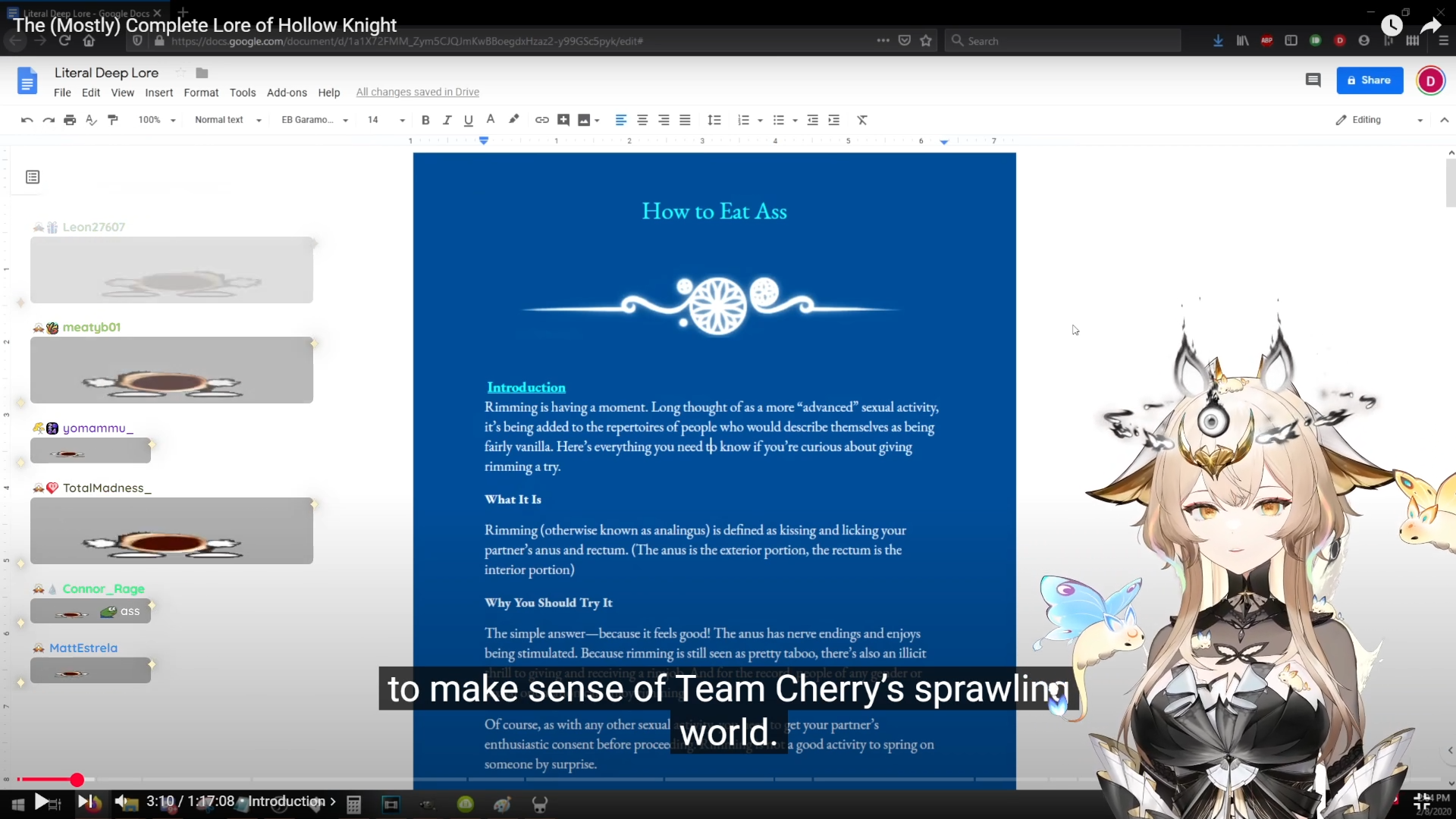Click the Adblock Plus ABP extension icon
This screenshot has width=1456, height=819.
click(1266, 41)
